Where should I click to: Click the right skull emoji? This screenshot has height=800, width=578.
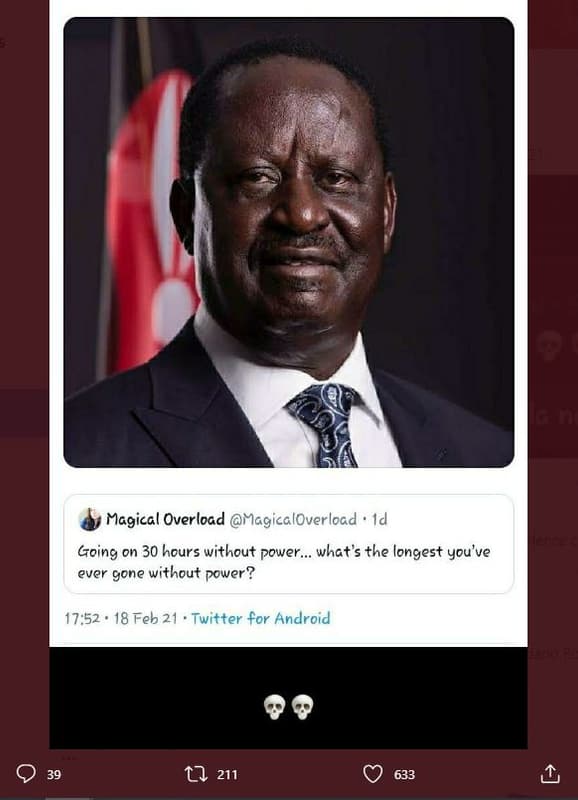point(303,707)
